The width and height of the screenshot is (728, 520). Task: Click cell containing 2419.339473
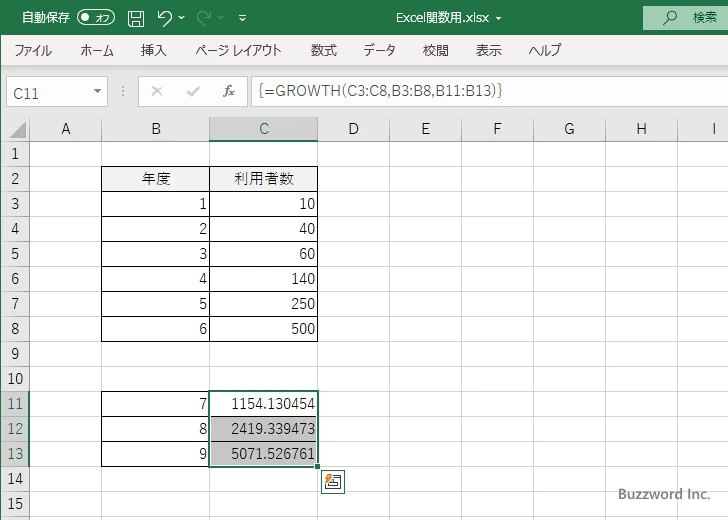point(264,429)
